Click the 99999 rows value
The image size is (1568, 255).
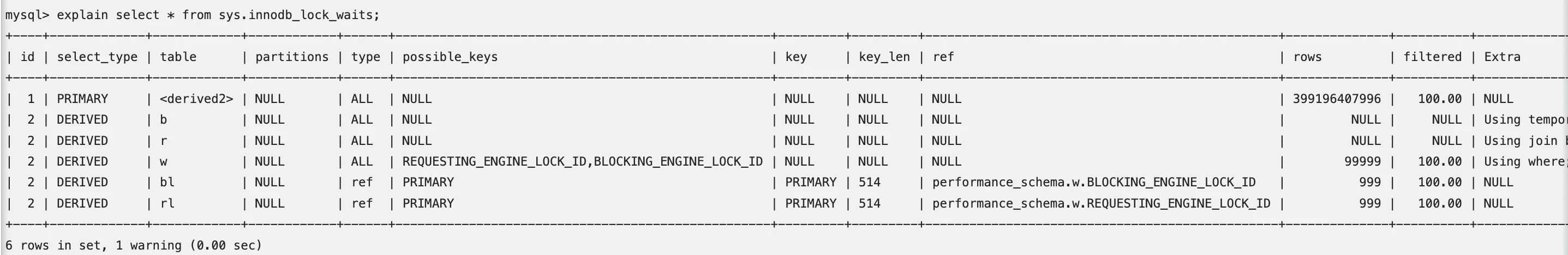click(x=1362, y=162)
